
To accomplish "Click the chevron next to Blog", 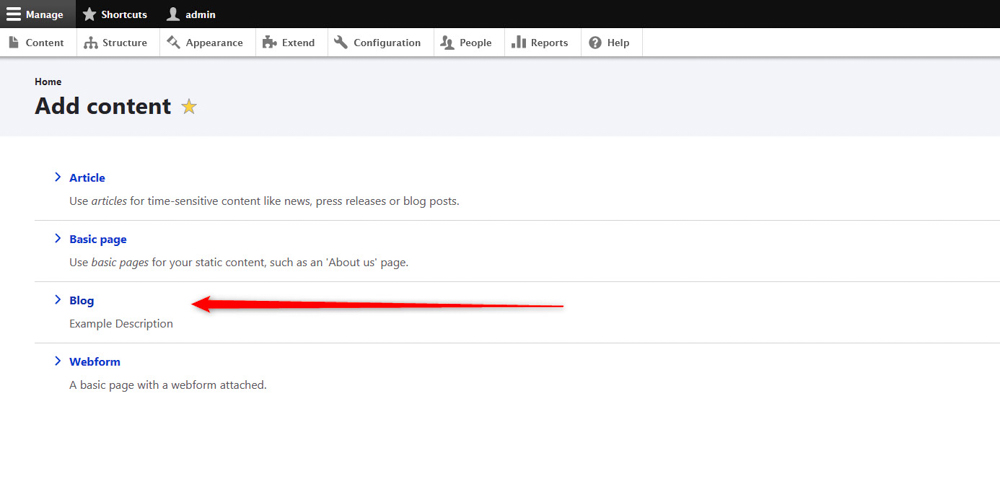I will [x=58, y=299].
